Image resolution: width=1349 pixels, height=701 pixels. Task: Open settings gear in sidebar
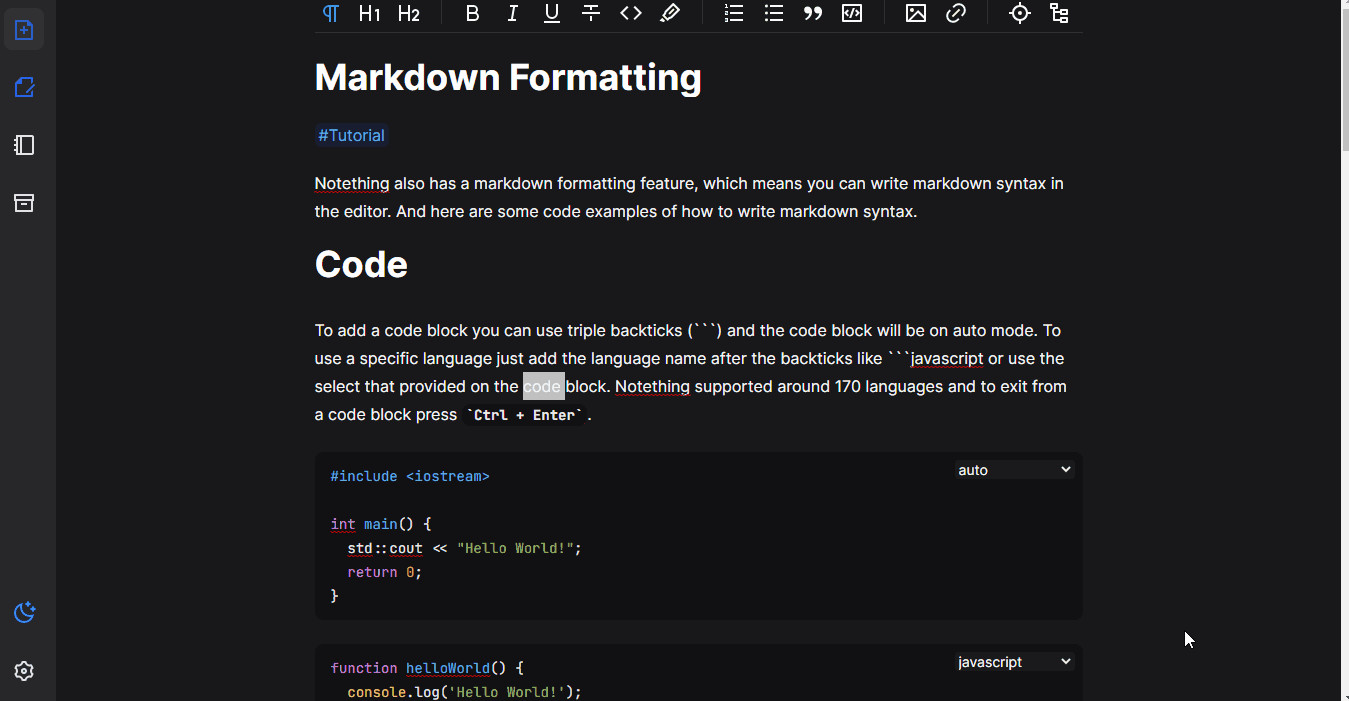(24, 671)
